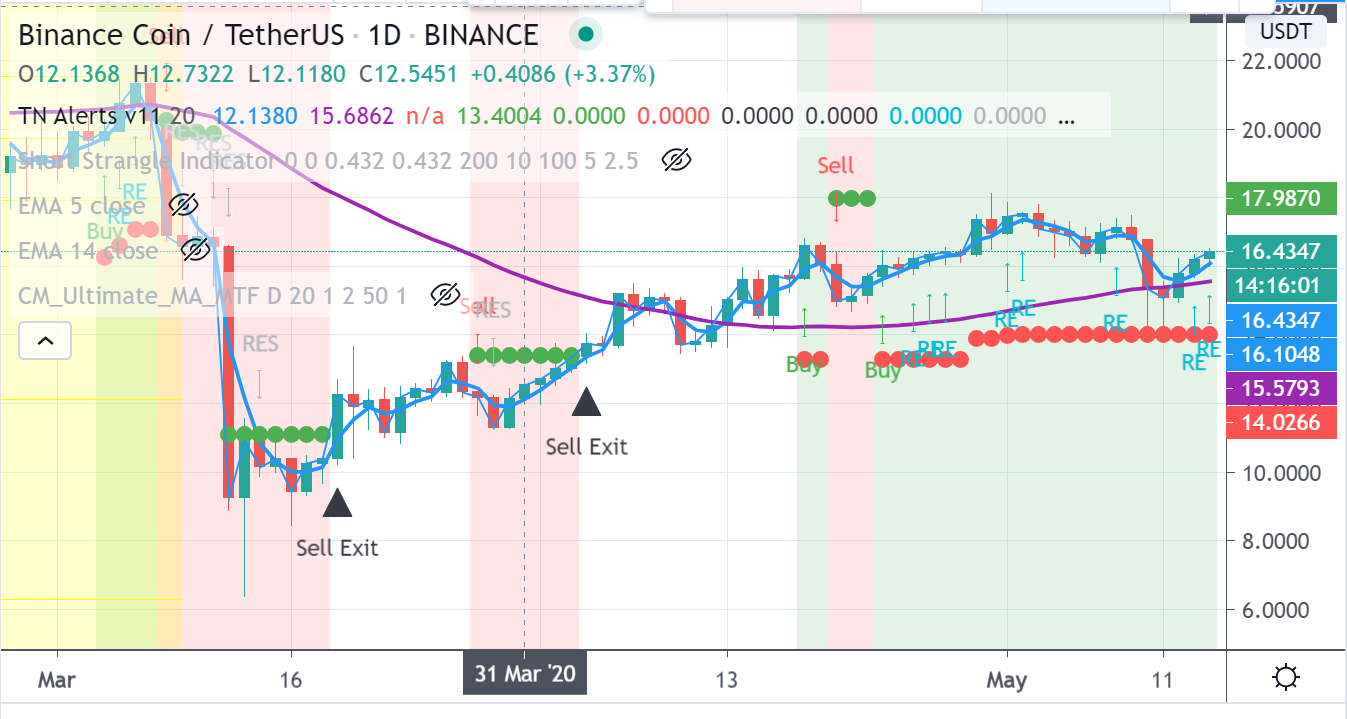Open chart settings gear icon

pos(1286,678)
